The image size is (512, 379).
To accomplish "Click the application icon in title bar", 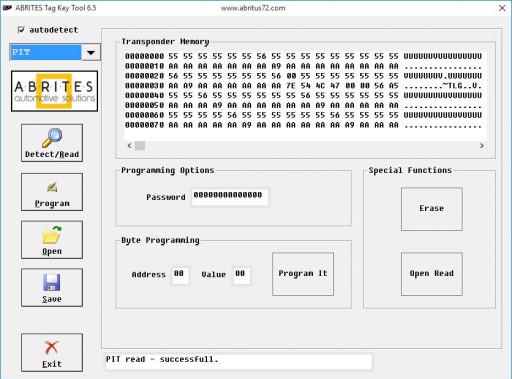I will [7, 8].
